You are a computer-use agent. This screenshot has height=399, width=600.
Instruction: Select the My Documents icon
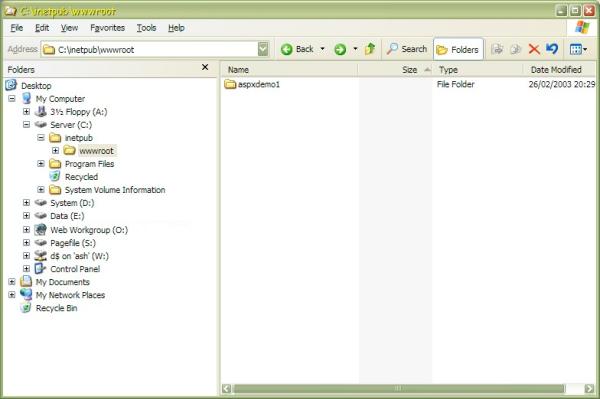[x=26, y=282]
